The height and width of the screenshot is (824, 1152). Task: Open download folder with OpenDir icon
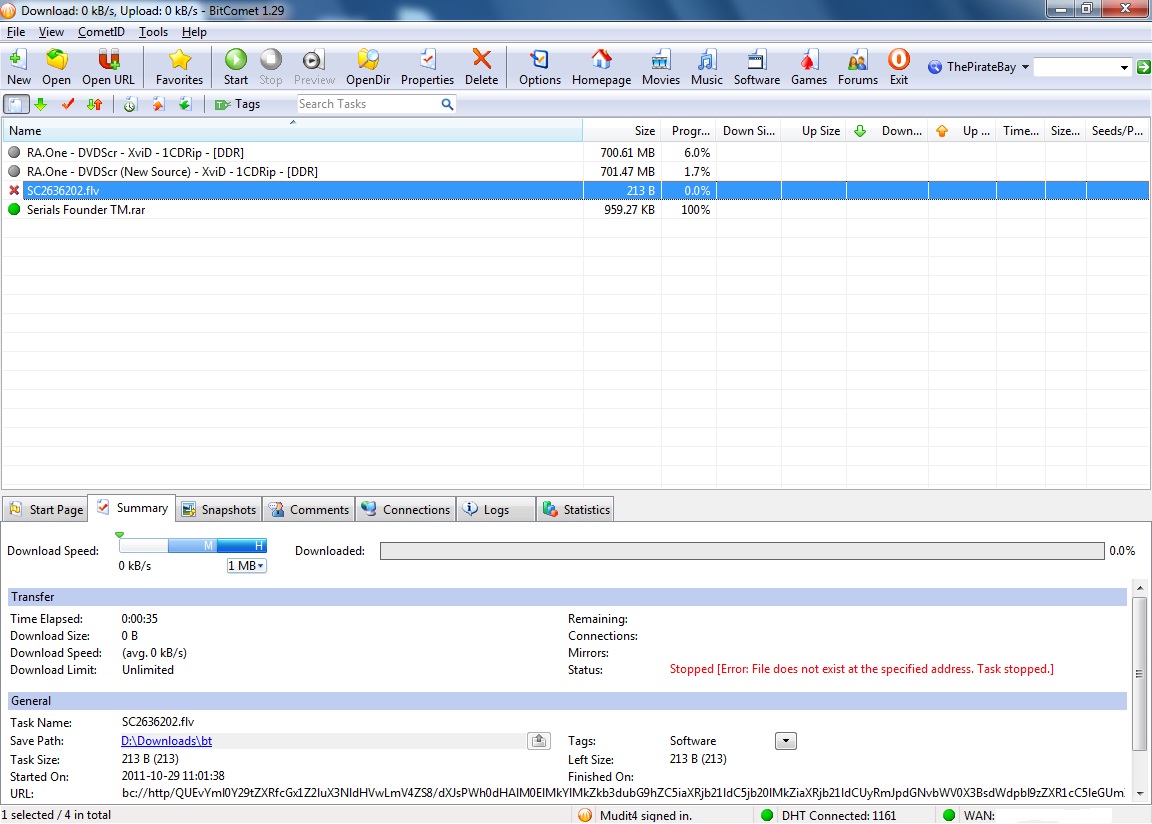(x=367, y=60)
